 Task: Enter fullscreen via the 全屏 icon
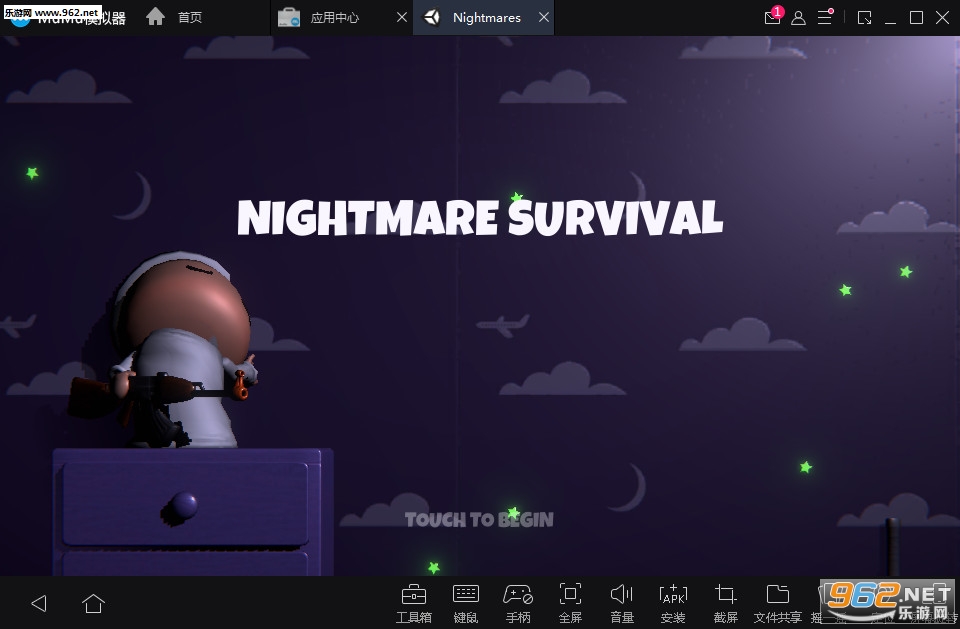(x=570, y=602)
